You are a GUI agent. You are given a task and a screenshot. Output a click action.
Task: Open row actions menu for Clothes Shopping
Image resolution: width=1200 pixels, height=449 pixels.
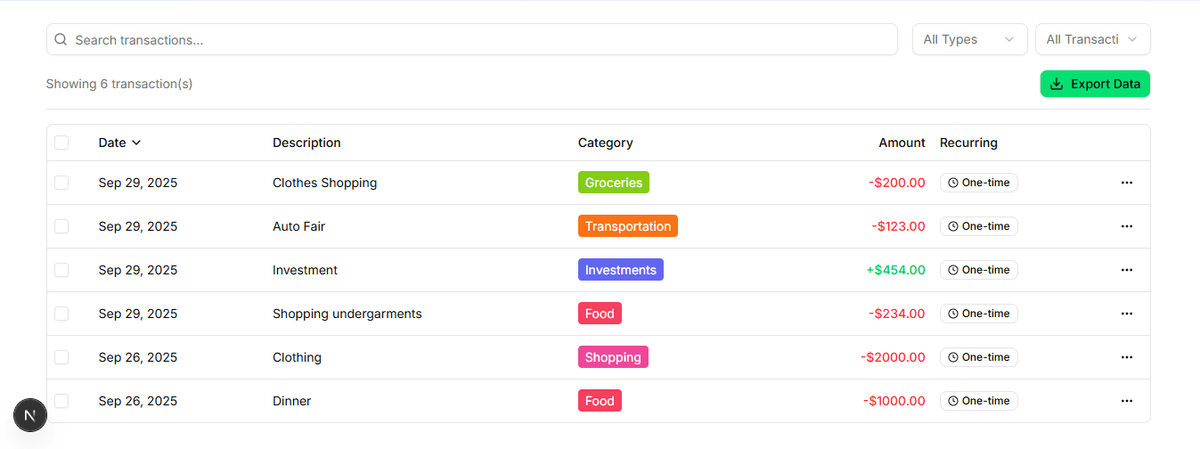(x=1127, y=183)
